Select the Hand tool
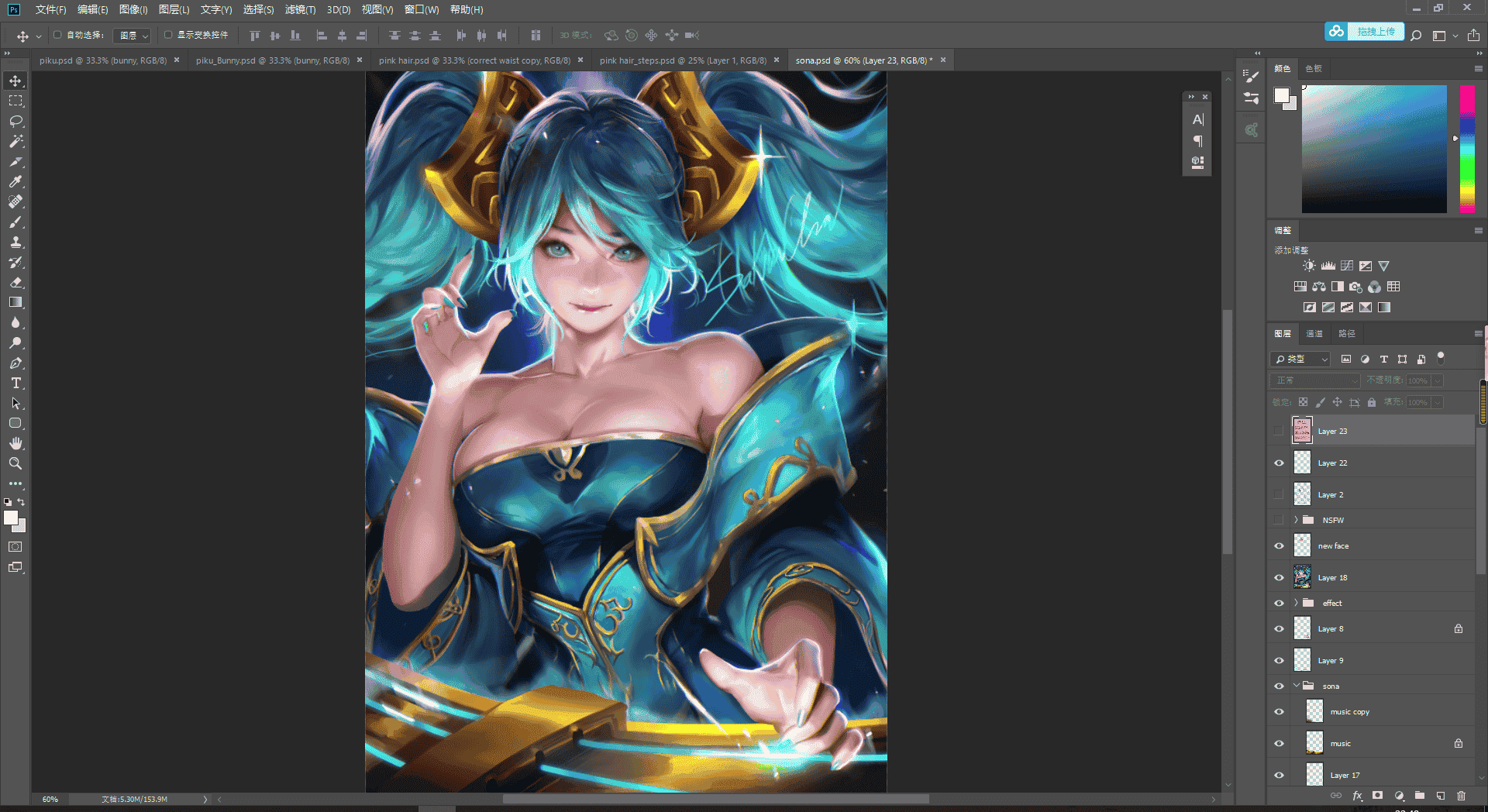1488x812 pixels. tap(15, 443)
